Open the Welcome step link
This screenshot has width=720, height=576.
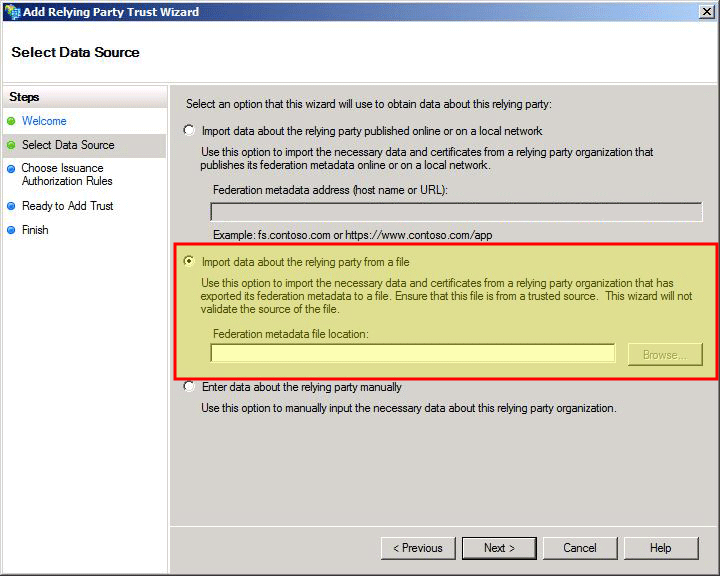coord(44,121)
